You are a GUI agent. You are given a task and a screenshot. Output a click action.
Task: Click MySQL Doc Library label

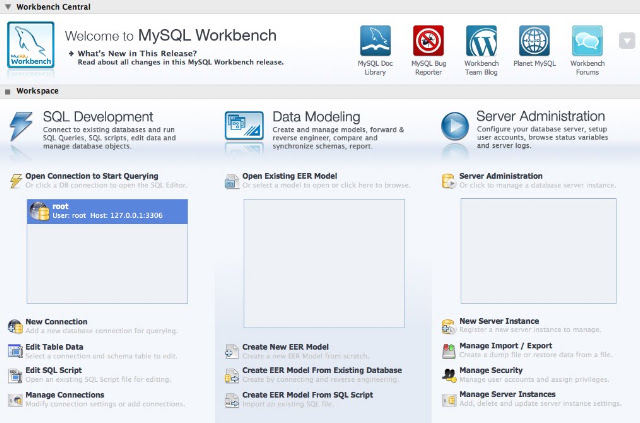(375, 68)
